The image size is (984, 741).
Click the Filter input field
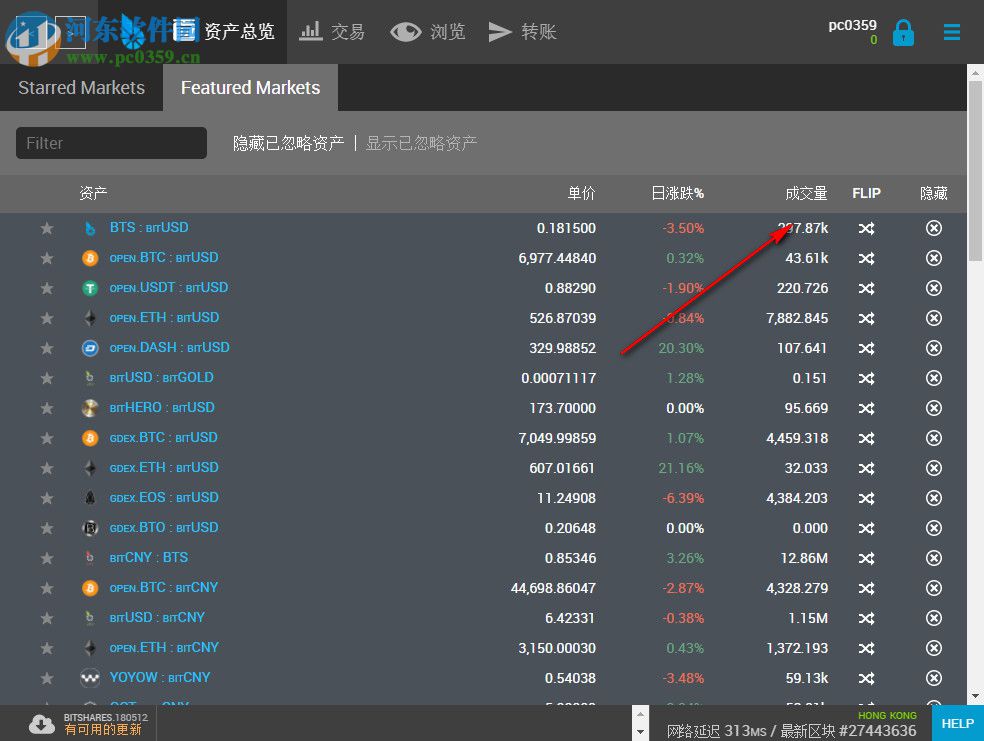(x=110, y=143)
